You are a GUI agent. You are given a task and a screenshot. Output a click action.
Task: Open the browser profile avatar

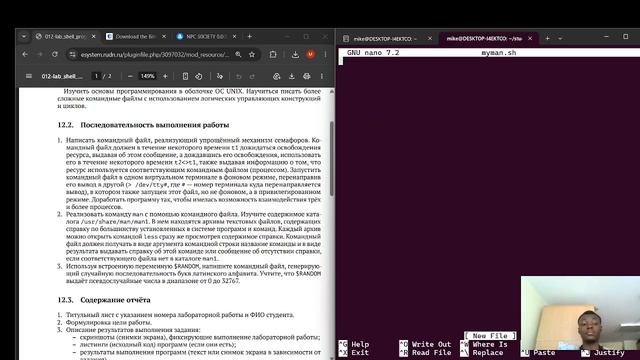[x=311, y=54]
